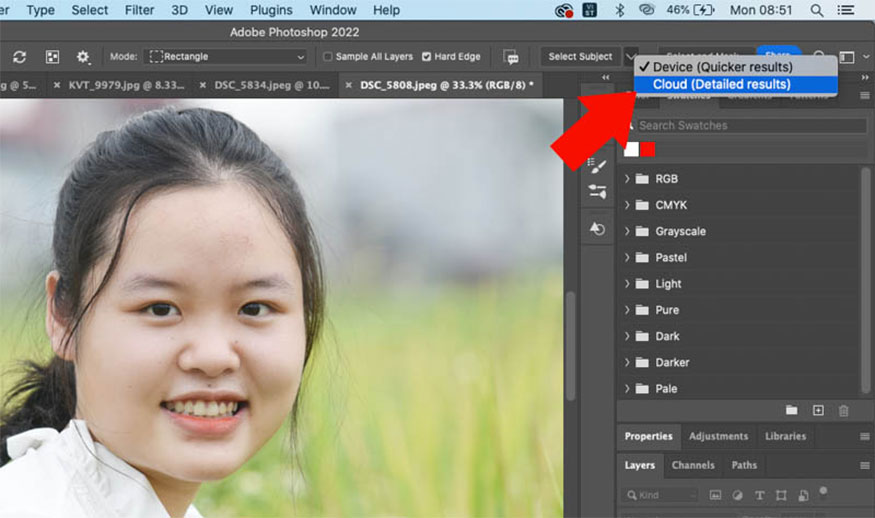Switch to the Channels tab
This screenshot has width=875, height=518.
tap(693, 465)
